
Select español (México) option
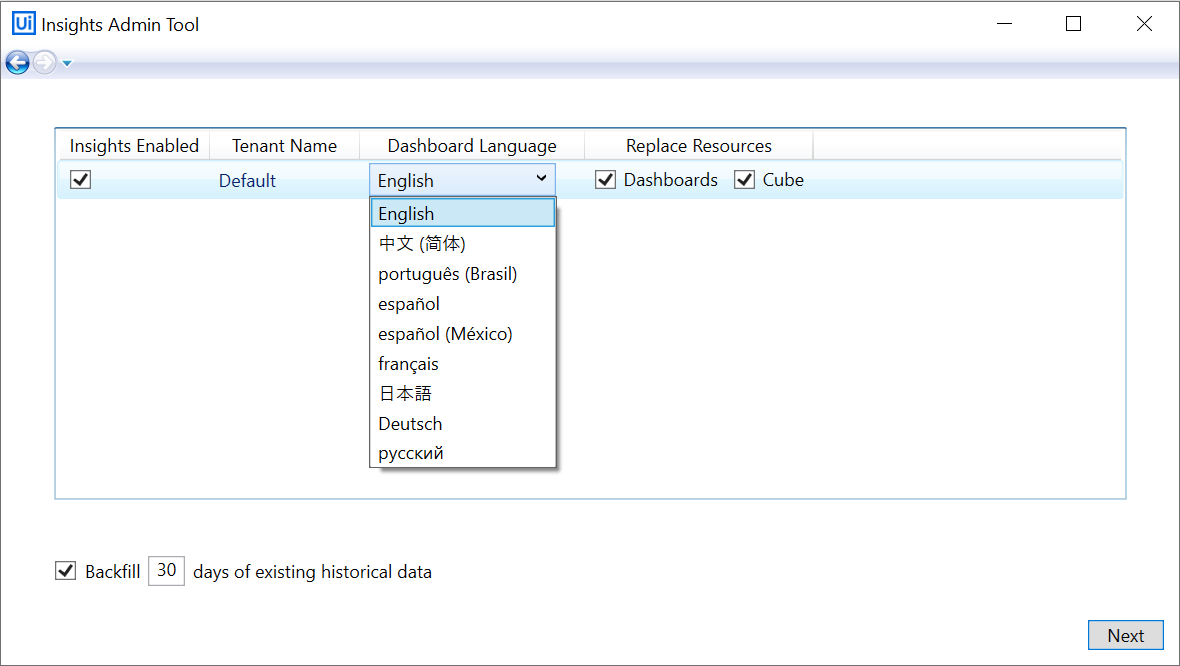point(463,333)
